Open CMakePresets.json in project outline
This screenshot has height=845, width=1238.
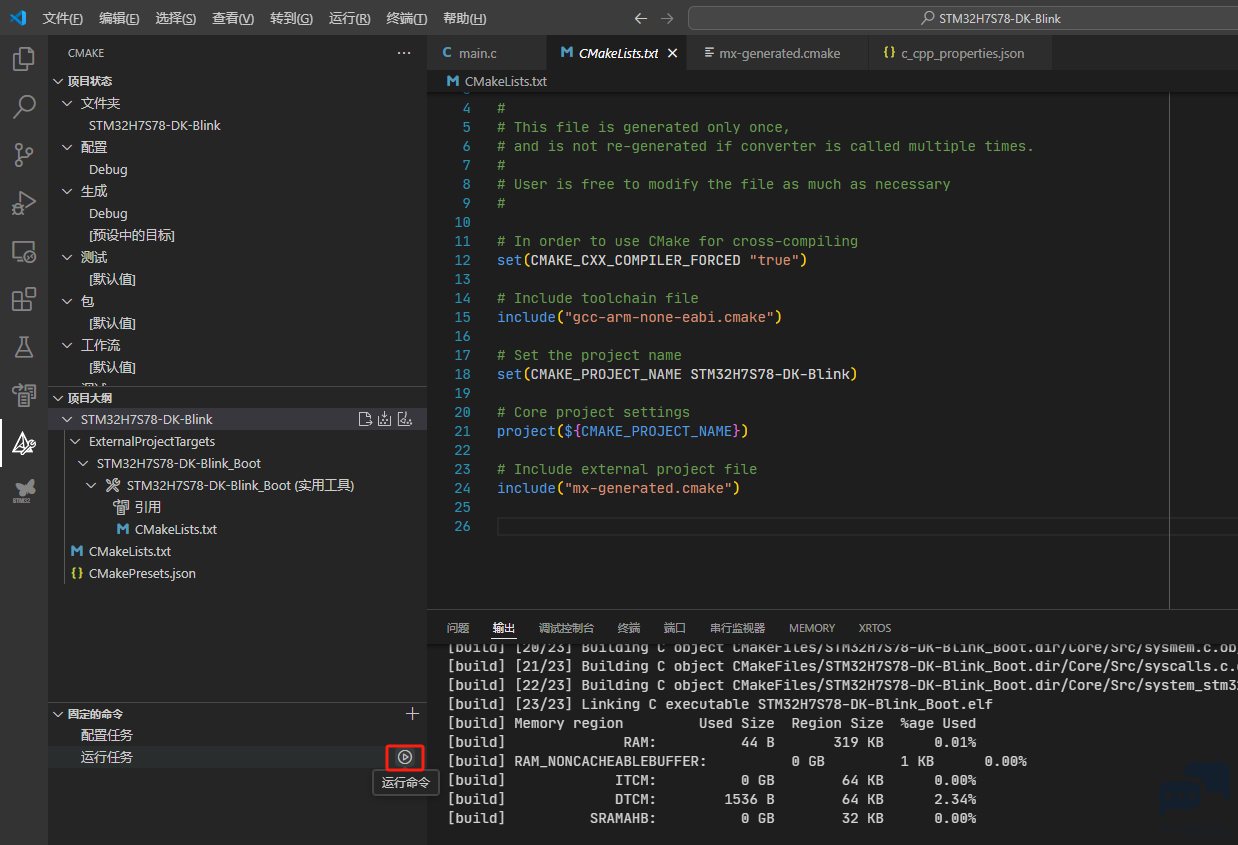pyautogui.click(x=142, y=573)
